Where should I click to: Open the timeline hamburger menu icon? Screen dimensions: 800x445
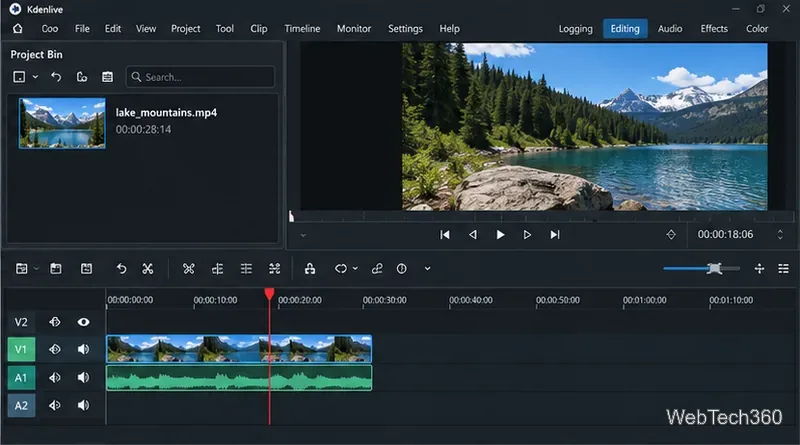pos(784,269)
